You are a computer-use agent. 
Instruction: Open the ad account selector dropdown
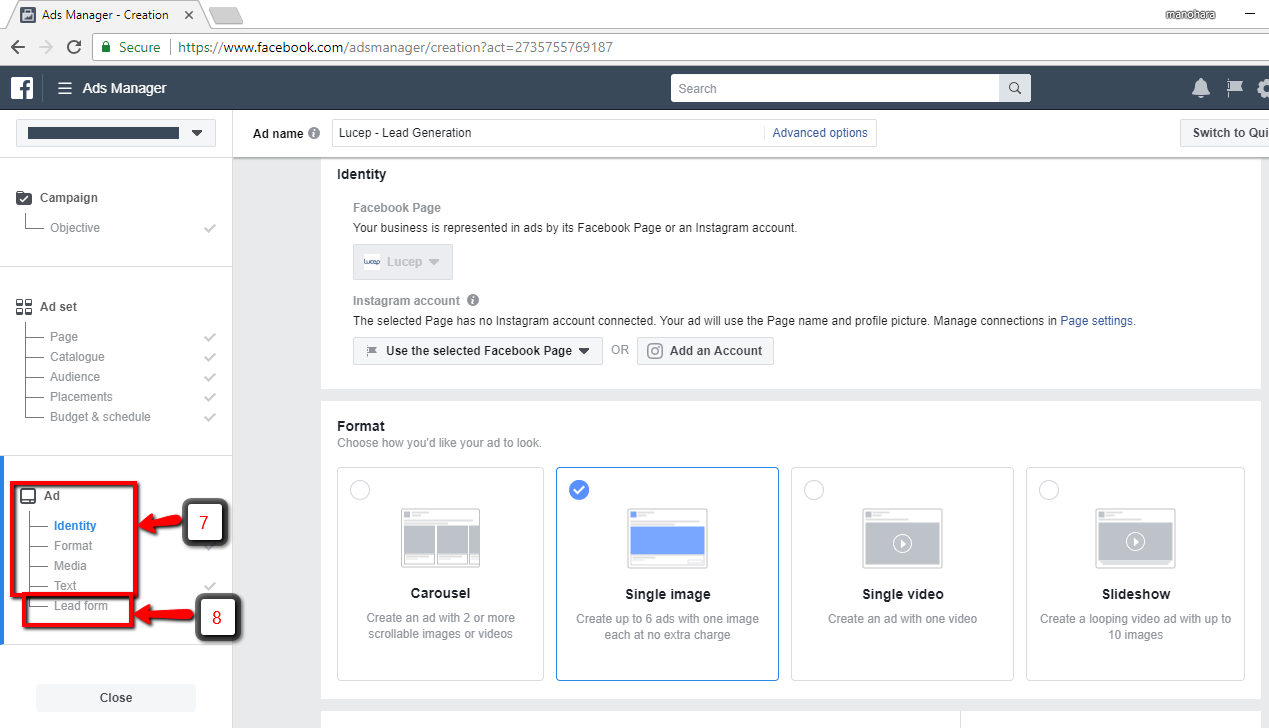pyautogui.click(x=116, y=133)
